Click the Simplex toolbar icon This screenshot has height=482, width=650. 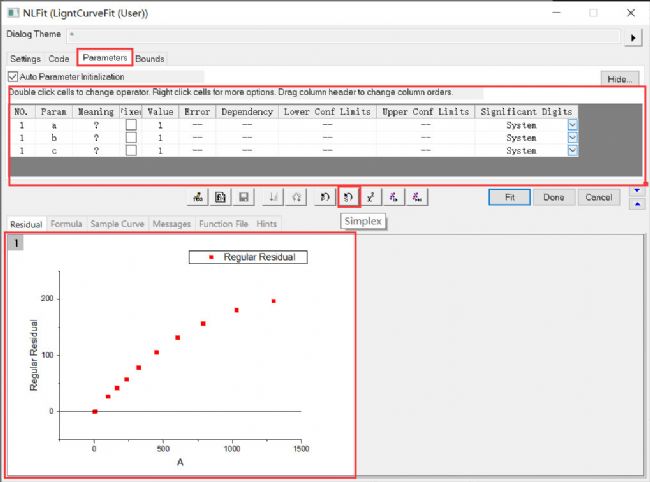click(x=348, y=197)
